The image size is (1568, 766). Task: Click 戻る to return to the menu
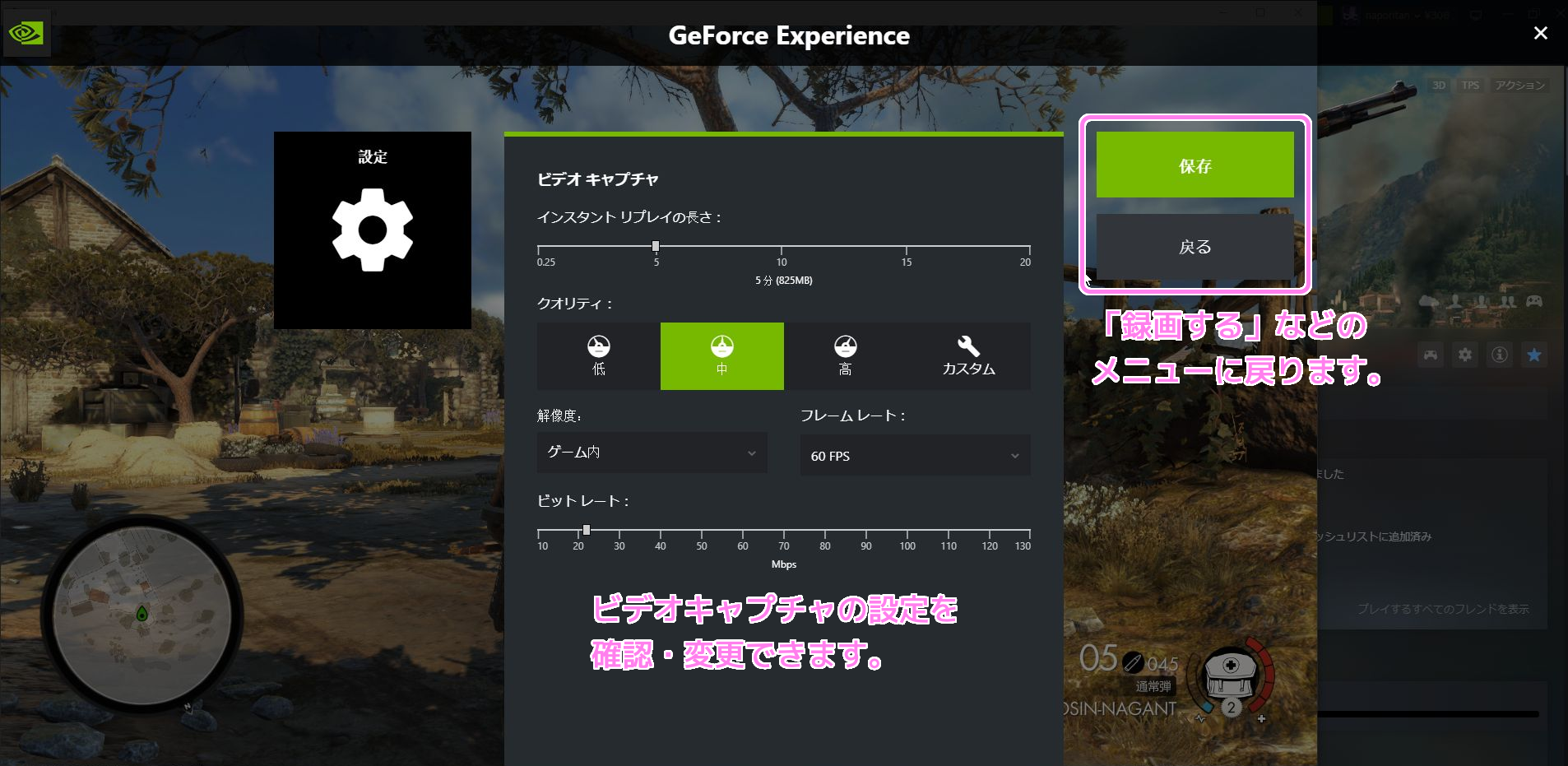point(1195,245)
